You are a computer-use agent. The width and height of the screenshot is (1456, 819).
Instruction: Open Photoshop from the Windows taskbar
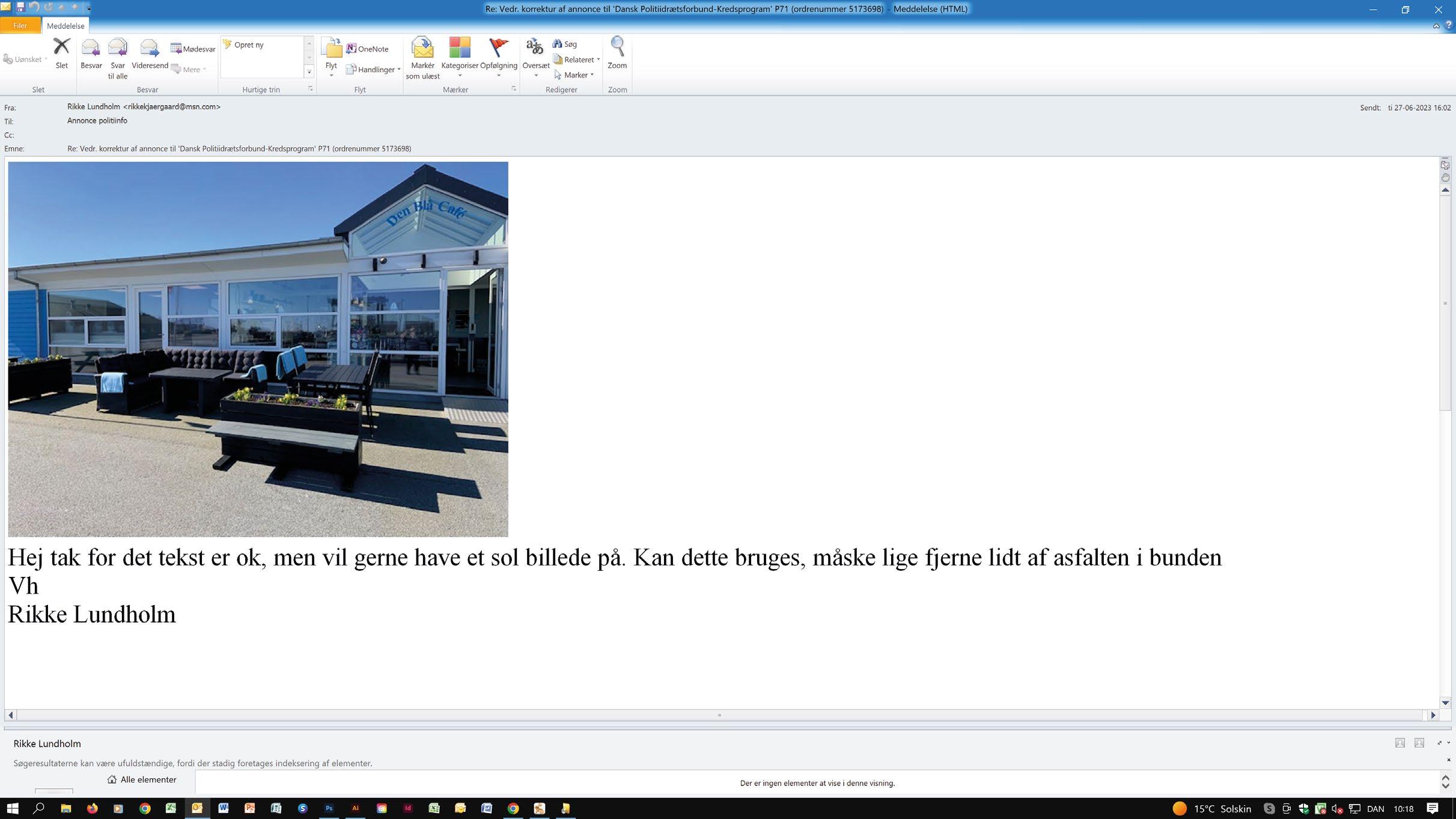pyautogui.click(x=329, y=808)
